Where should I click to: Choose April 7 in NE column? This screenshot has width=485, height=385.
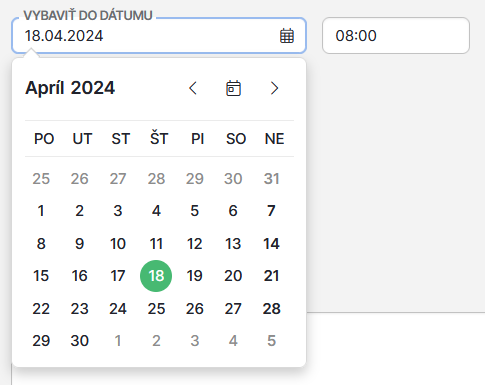click(271, 211)
